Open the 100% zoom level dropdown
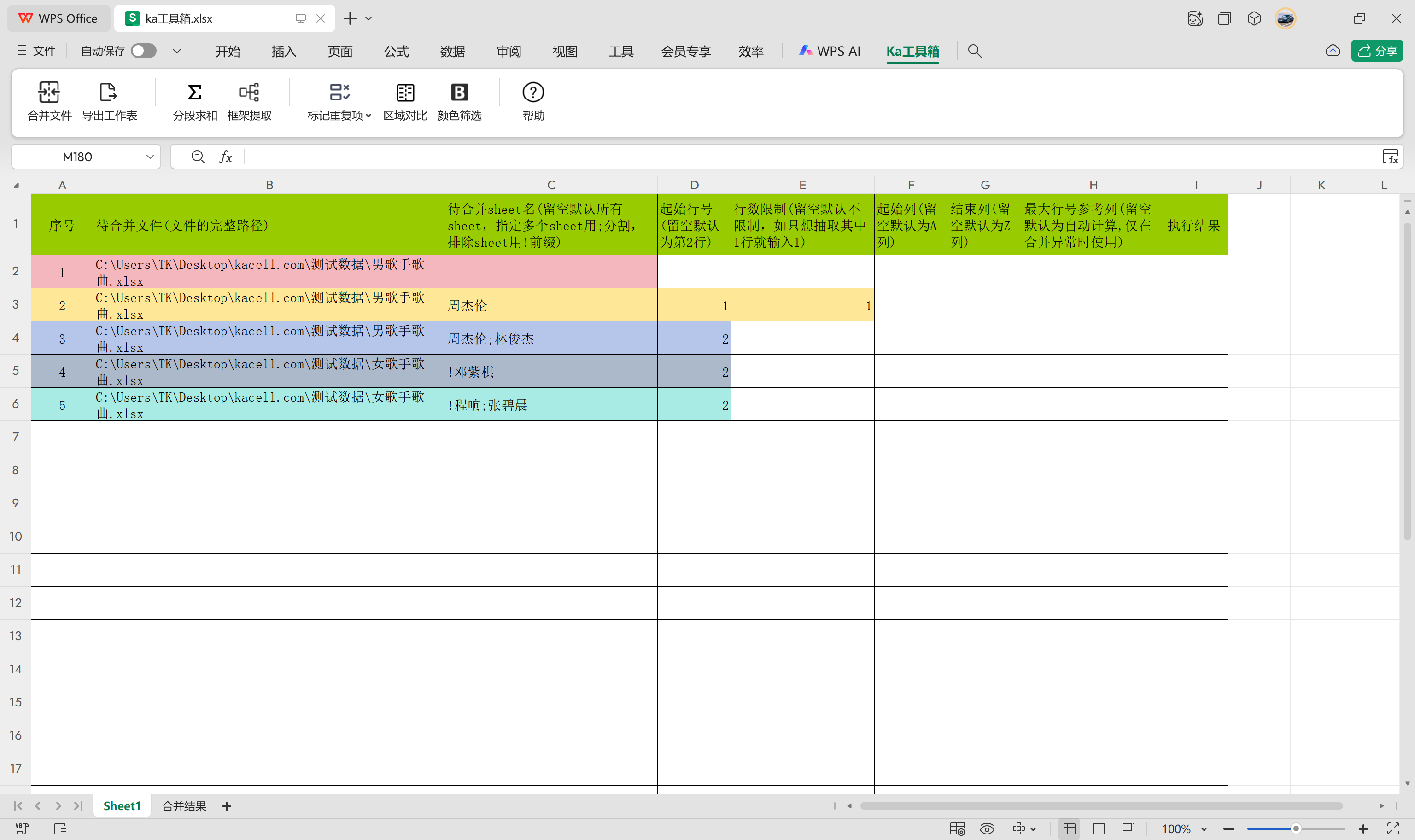The width and height of the screenshot is (1415, 840). coord(1204,828)
